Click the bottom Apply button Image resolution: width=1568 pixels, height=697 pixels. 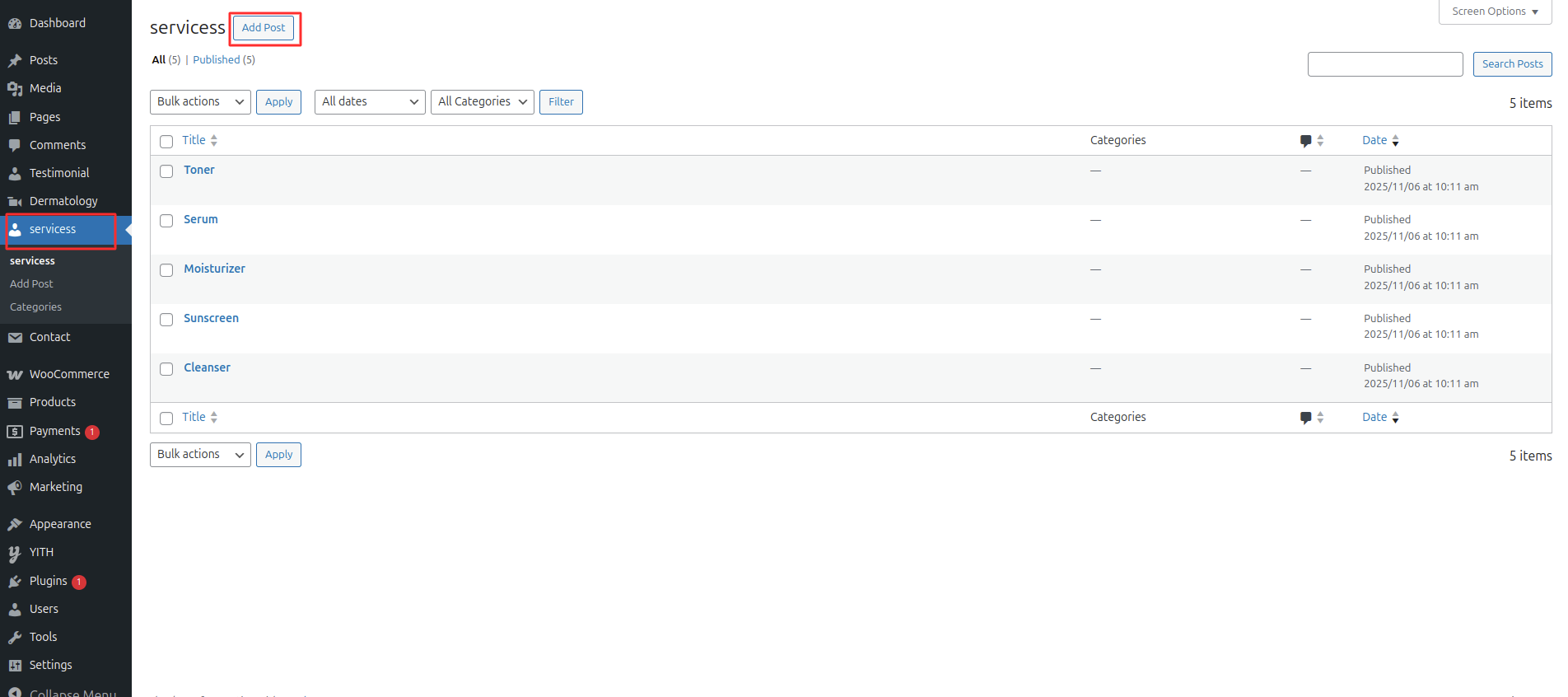[x=278, y=455]
